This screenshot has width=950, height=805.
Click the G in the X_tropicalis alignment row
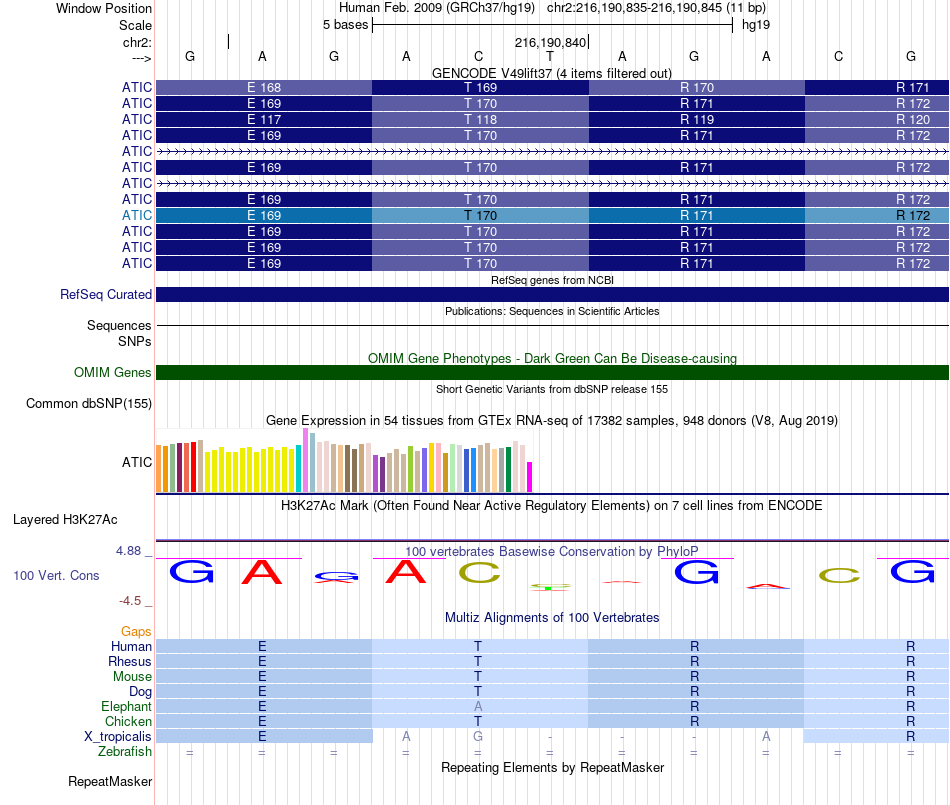[x=478, y=737]
